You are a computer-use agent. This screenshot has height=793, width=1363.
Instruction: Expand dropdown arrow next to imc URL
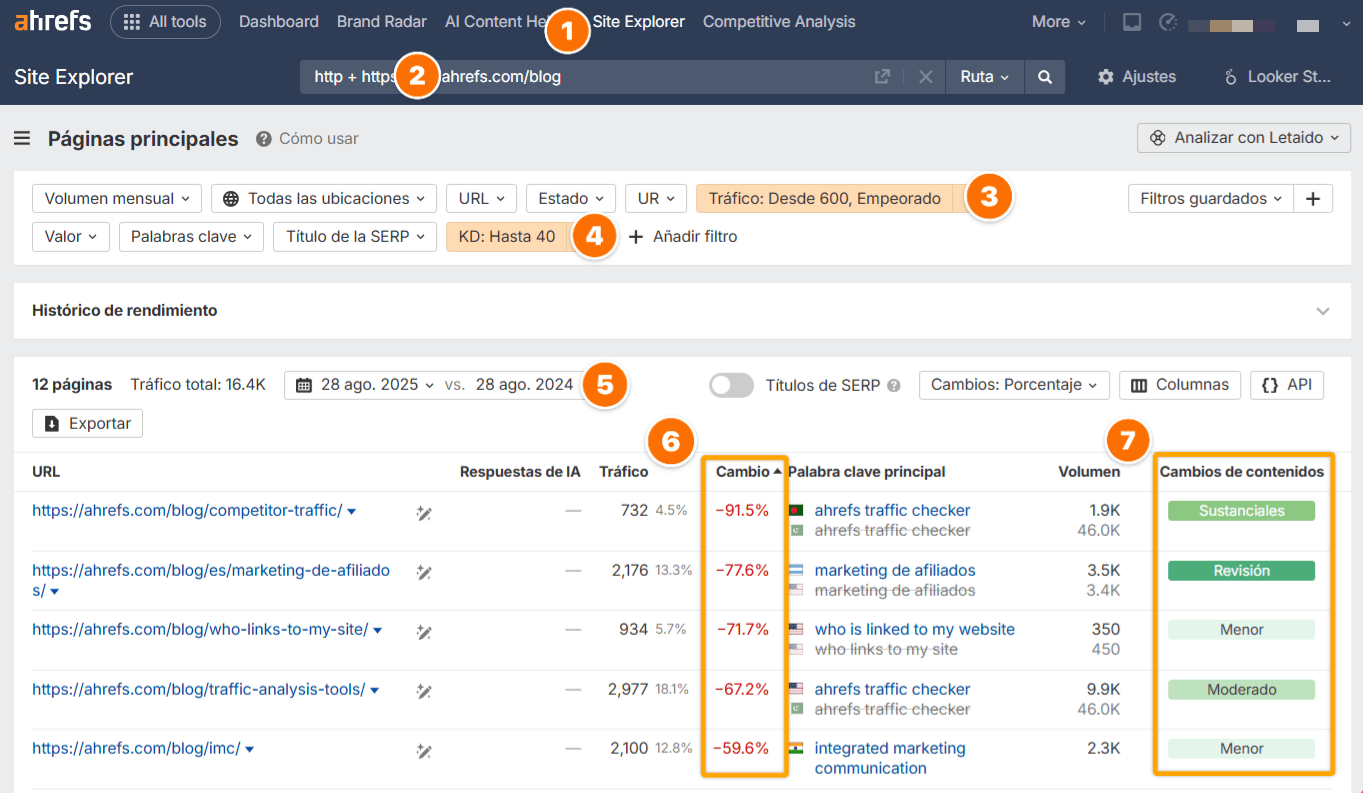pyautogui.click(x=250, y=749)
